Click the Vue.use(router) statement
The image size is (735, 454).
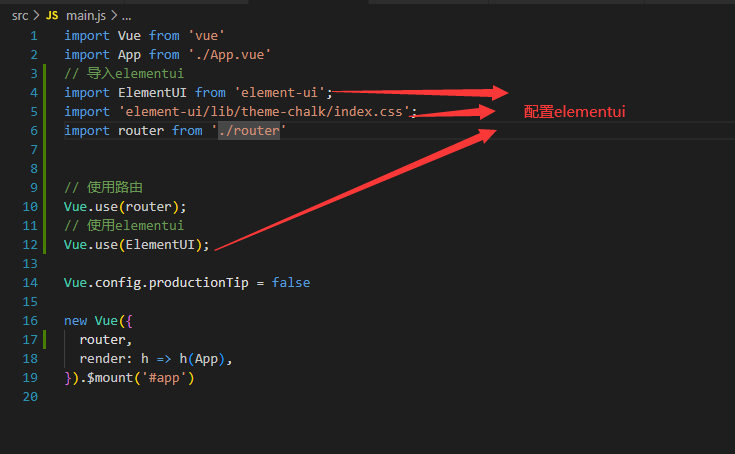click(x=124, y=207)
